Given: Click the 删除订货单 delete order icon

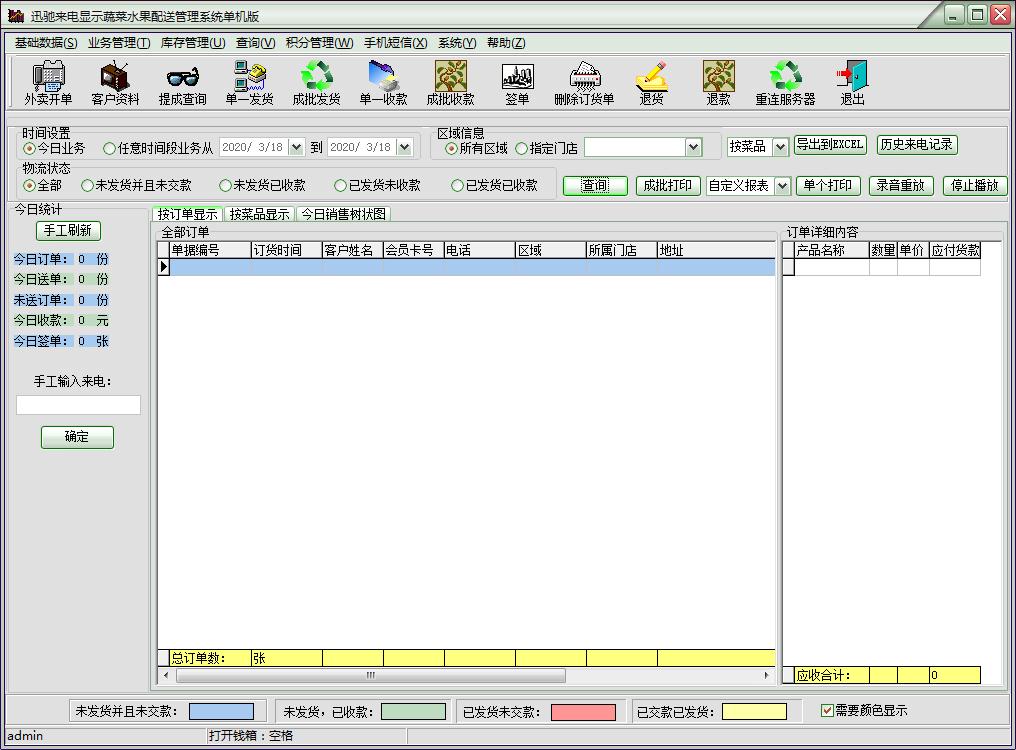Looking at the screenshot, I should pos(584,83).
